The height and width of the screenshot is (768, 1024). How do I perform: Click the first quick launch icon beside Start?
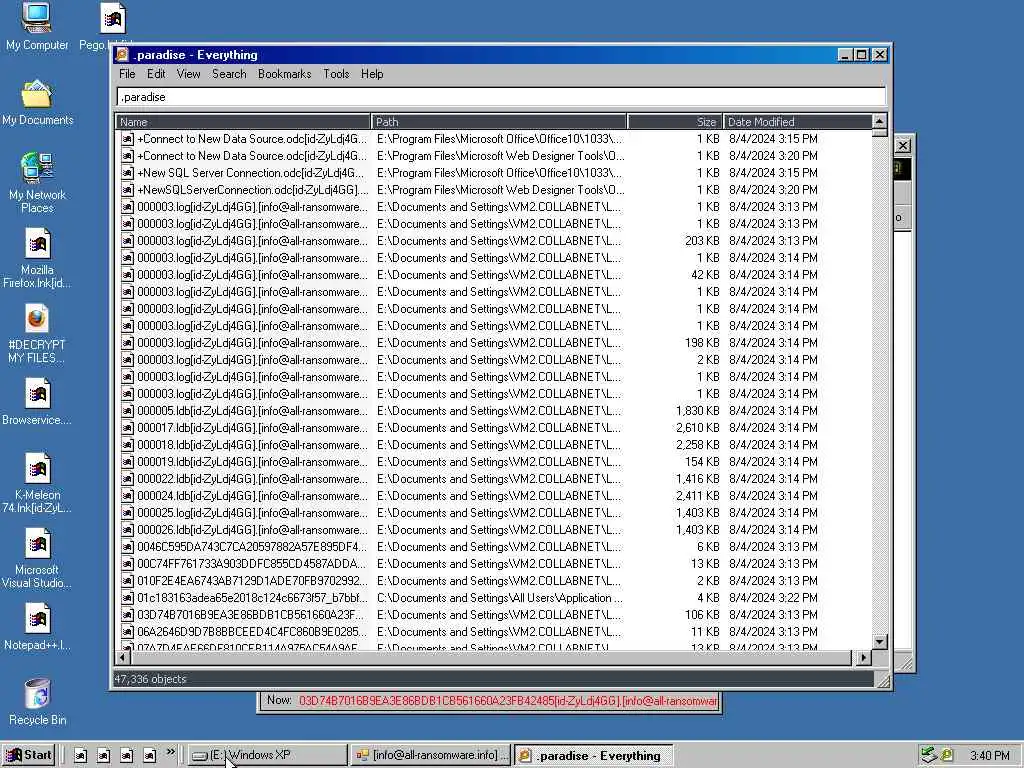(80, 755)
